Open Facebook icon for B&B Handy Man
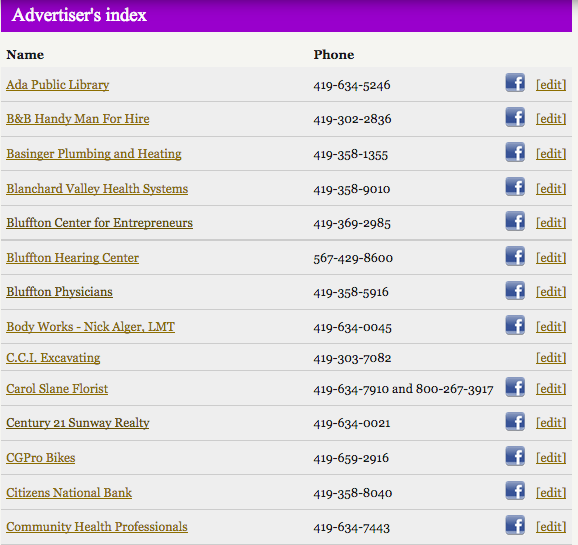The width and height of the screenshot is (578, 545). click(x=515, y=117)
